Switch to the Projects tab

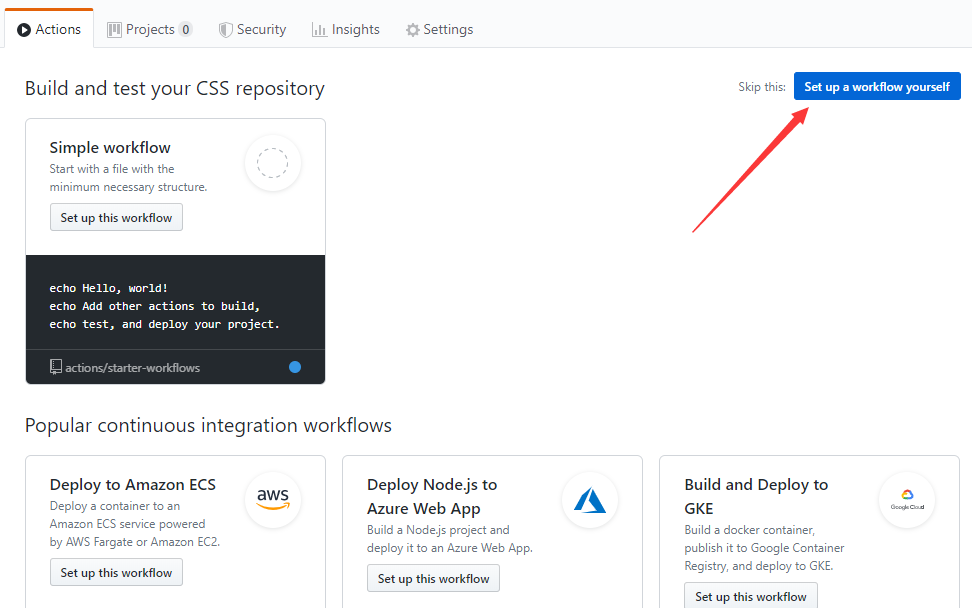pos(149,29)
